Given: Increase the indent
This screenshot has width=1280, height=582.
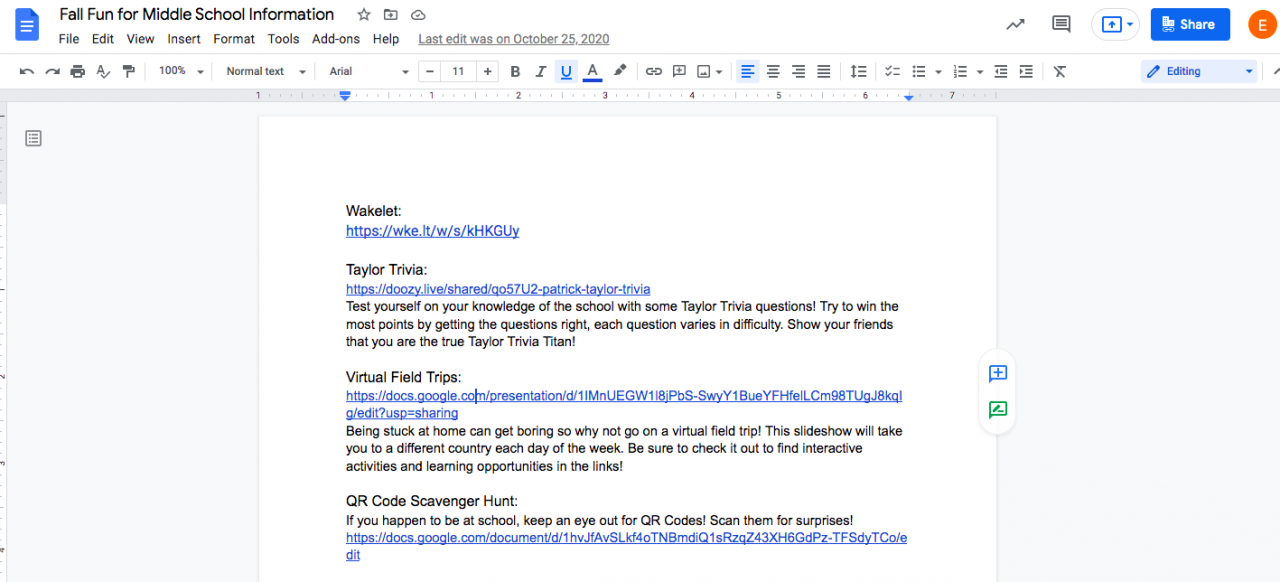Looking at the screenshot, I should (x=1026, y=71).
